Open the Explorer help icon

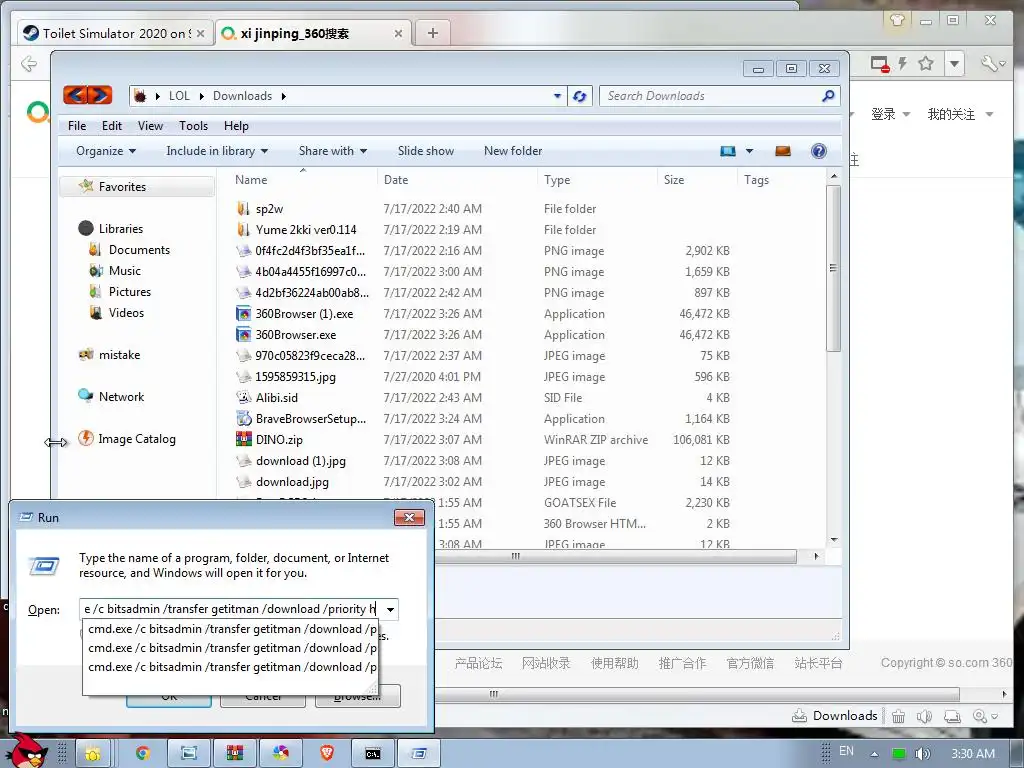(x=818, y=151)
